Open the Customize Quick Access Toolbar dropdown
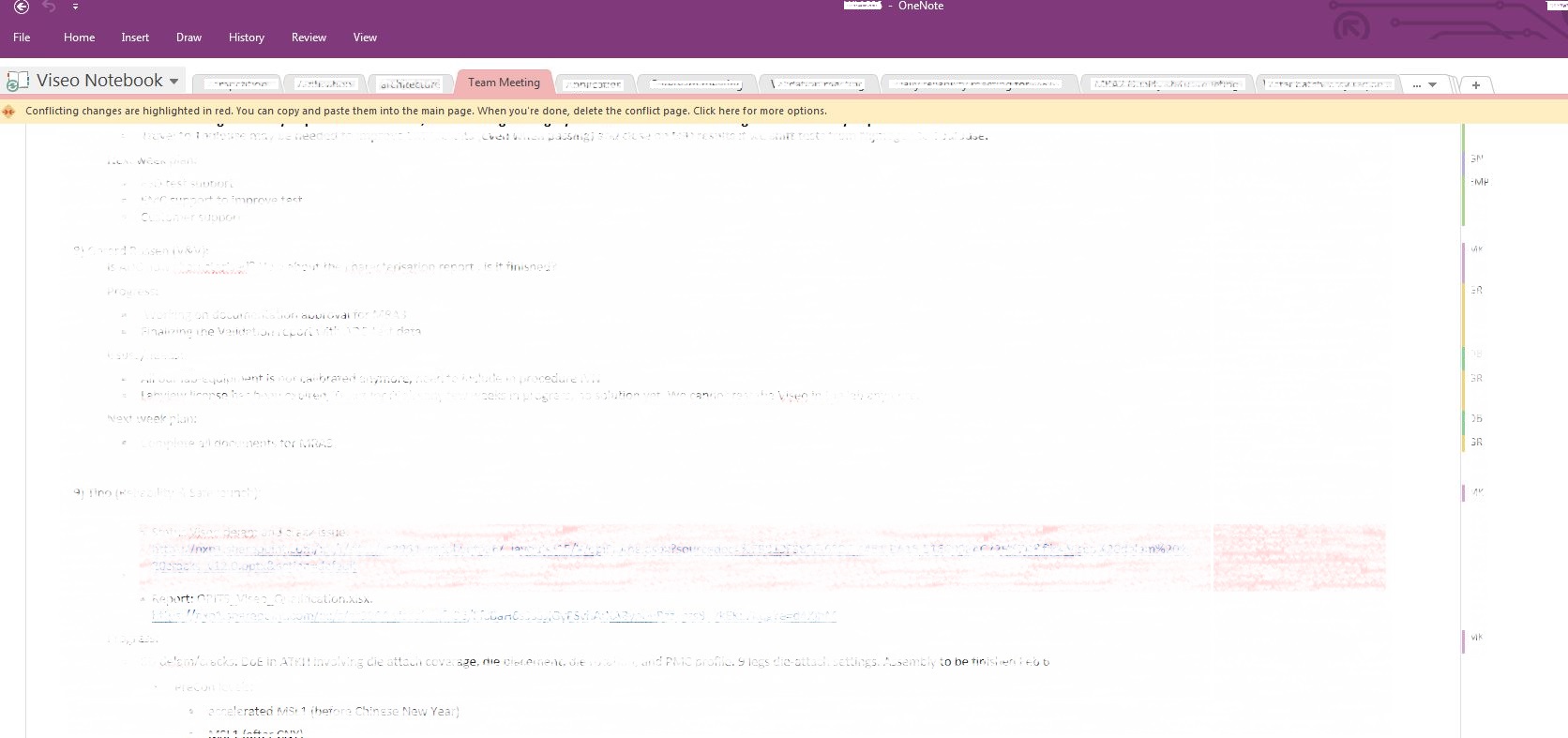The width and height of the screenshot is (1568, 738). coord(75,7)
